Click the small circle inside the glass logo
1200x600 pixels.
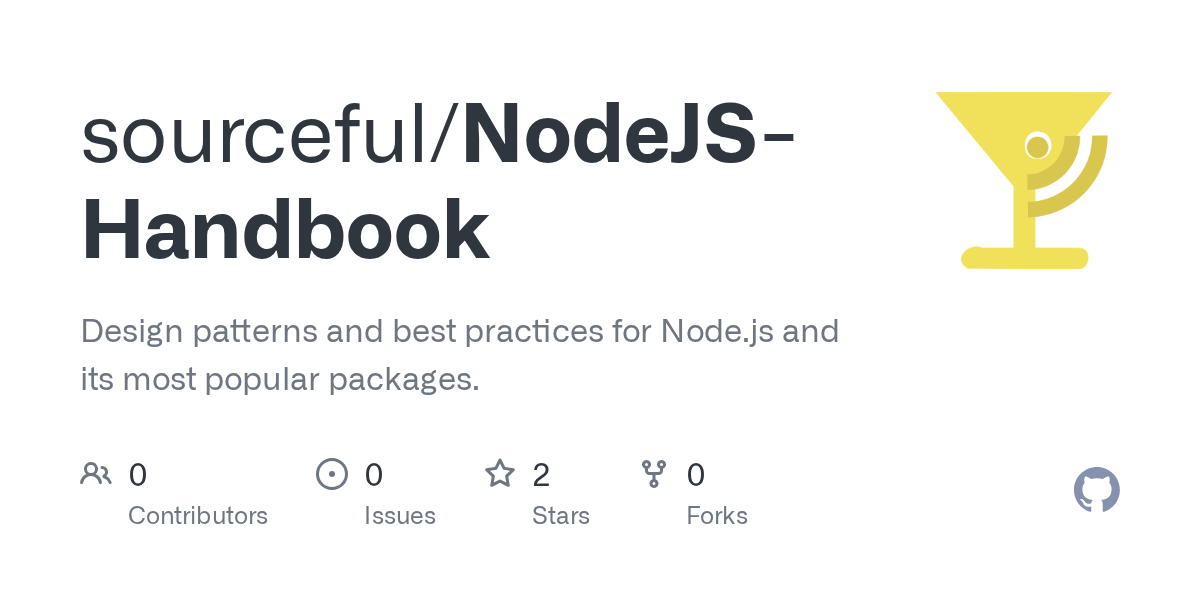tap(1037, 148)
